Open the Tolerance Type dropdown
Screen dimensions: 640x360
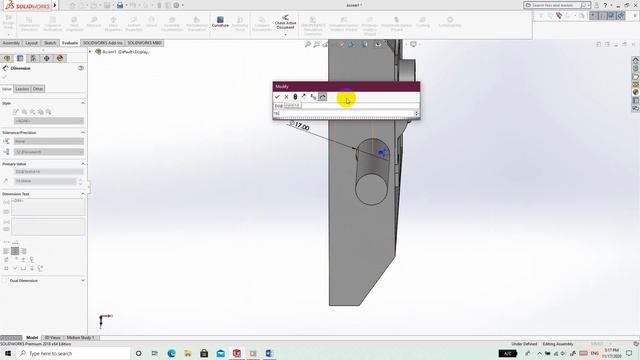coord(49,141)
